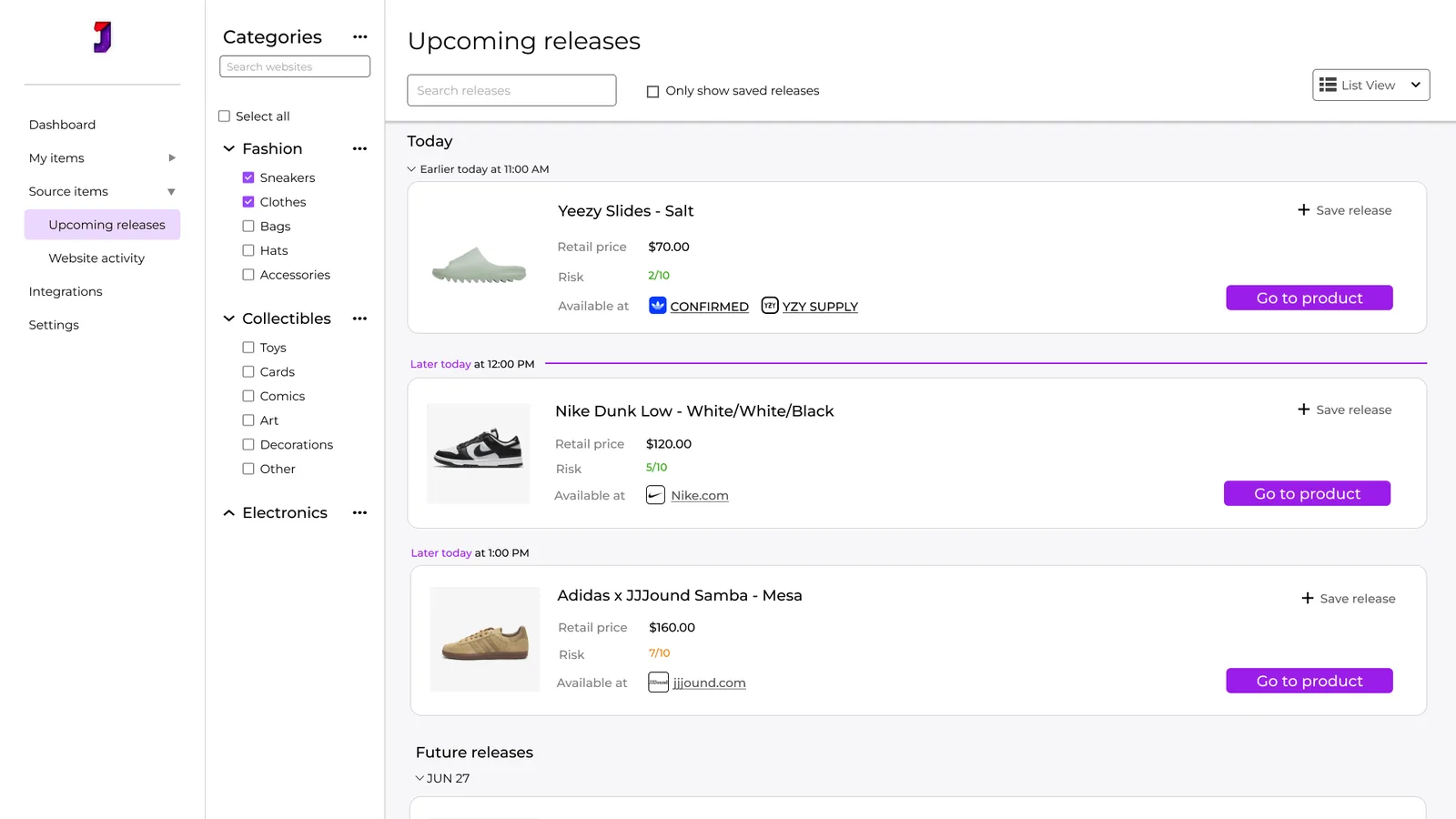Check the Hats category
This screenshot has width=1456, height=819.
point(248,250)
